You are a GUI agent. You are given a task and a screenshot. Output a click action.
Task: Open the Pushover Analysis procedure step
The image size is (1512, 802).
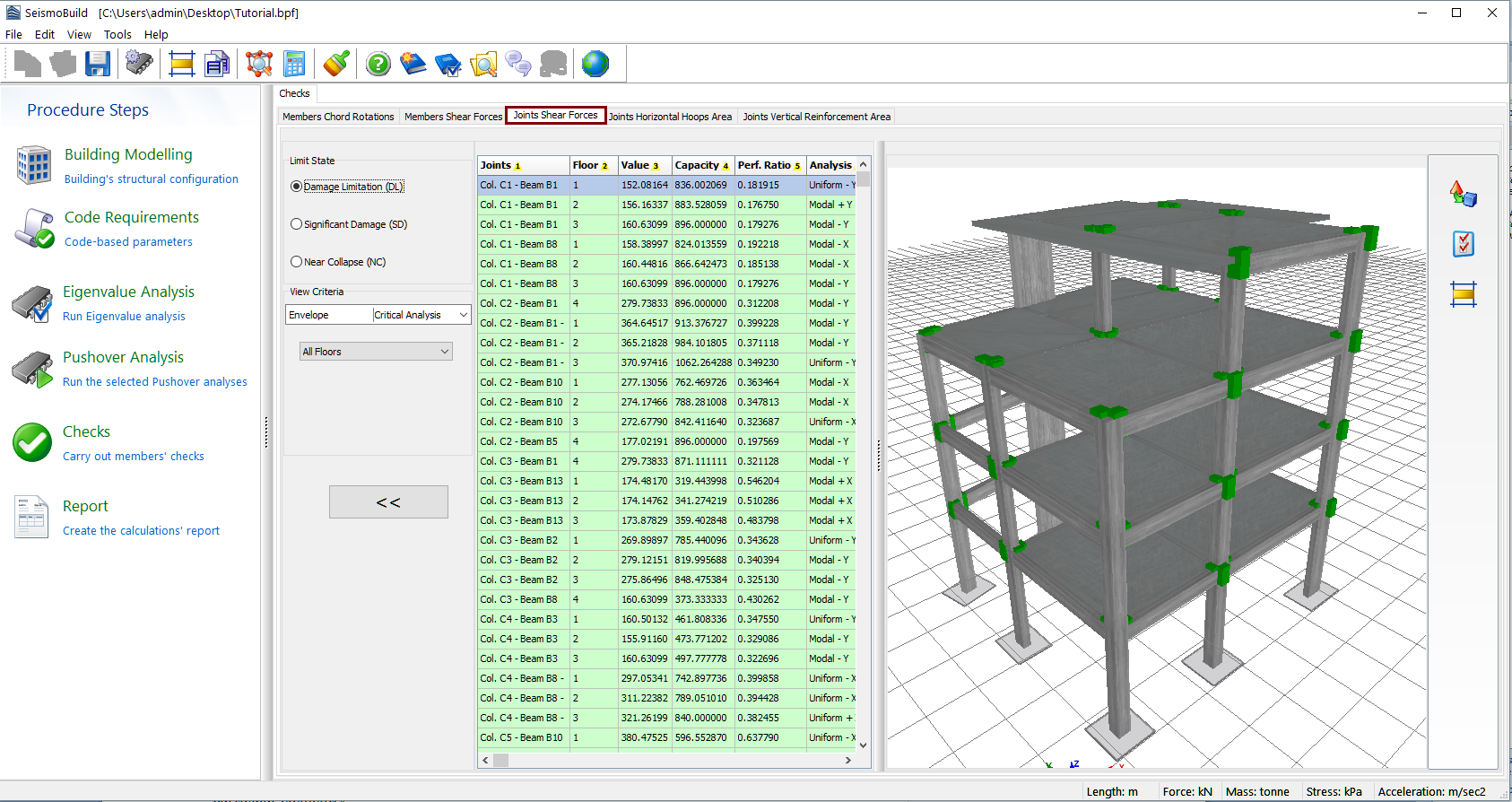pos(123,357)
